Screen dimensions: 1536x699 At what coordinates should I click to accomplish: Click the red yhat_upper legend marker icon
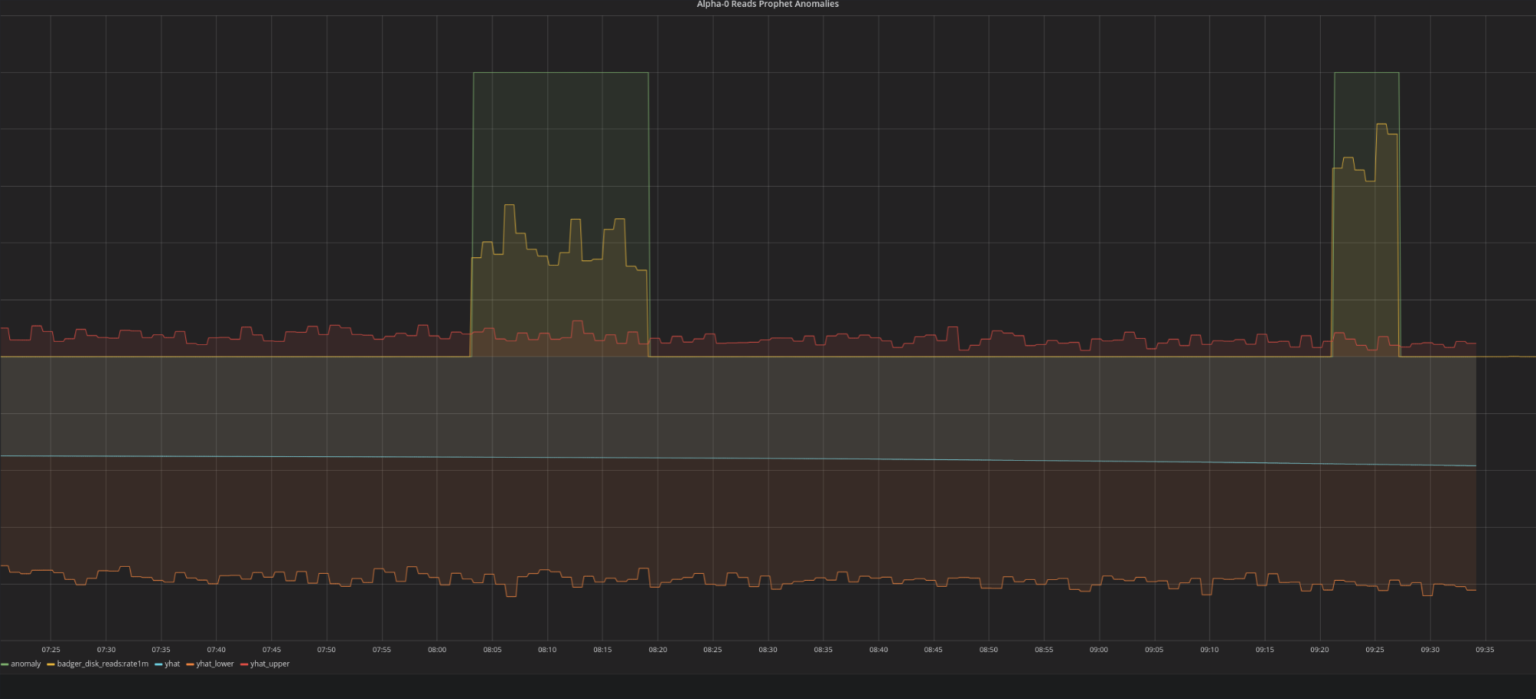pyautogui.click(x=246, y=663)
